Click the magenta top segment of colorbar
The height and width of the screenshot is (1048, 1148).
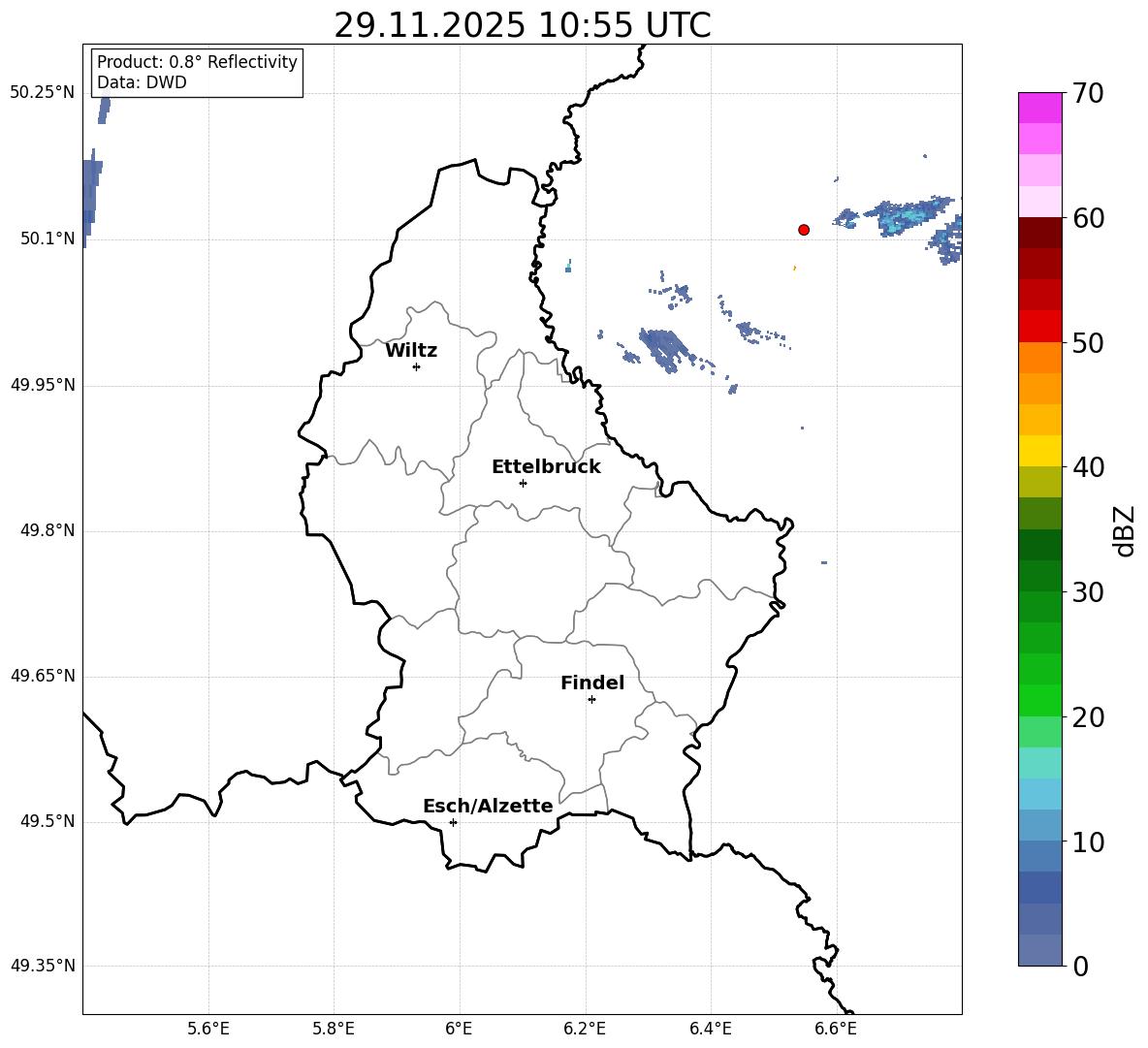1039,108
